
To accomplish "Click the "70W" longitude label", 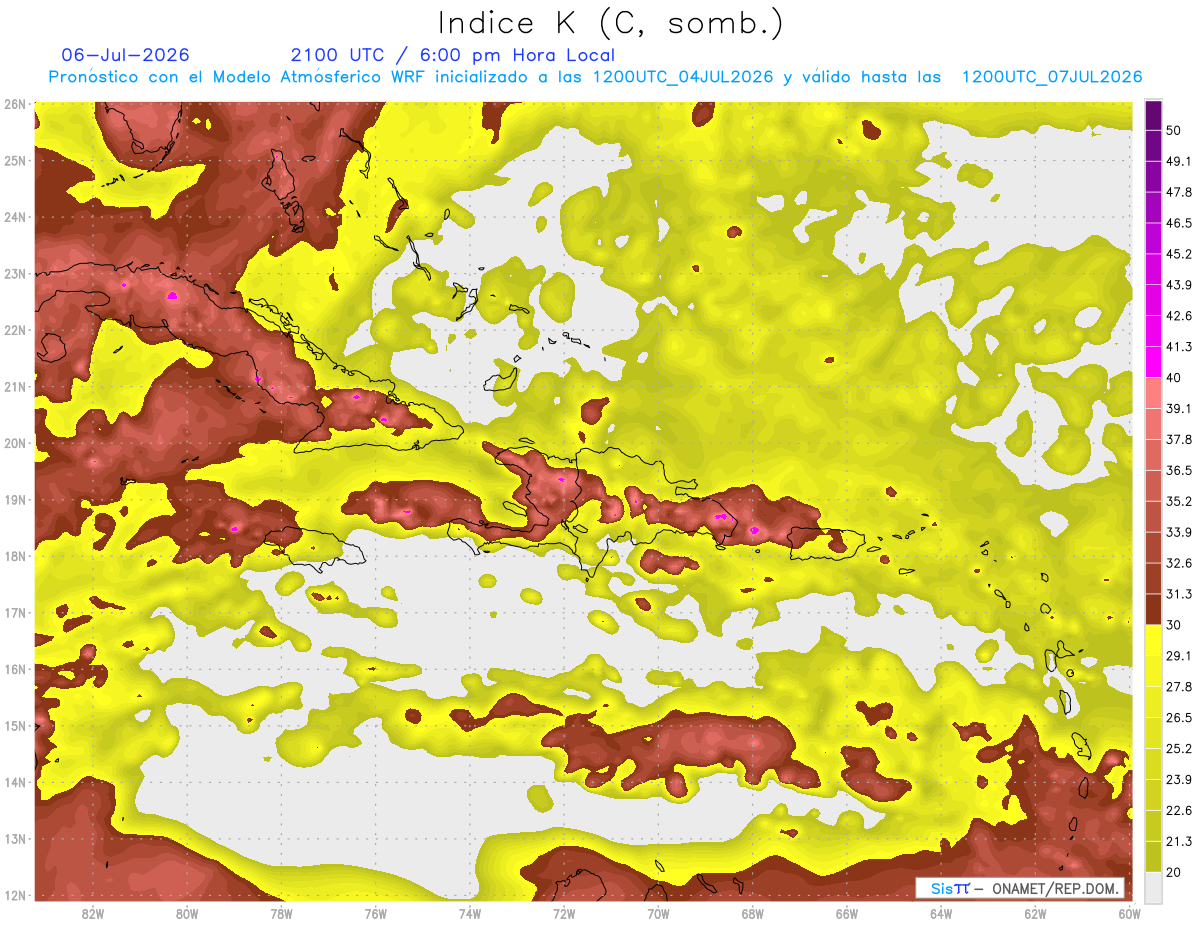I will click(x=658, y=914).
